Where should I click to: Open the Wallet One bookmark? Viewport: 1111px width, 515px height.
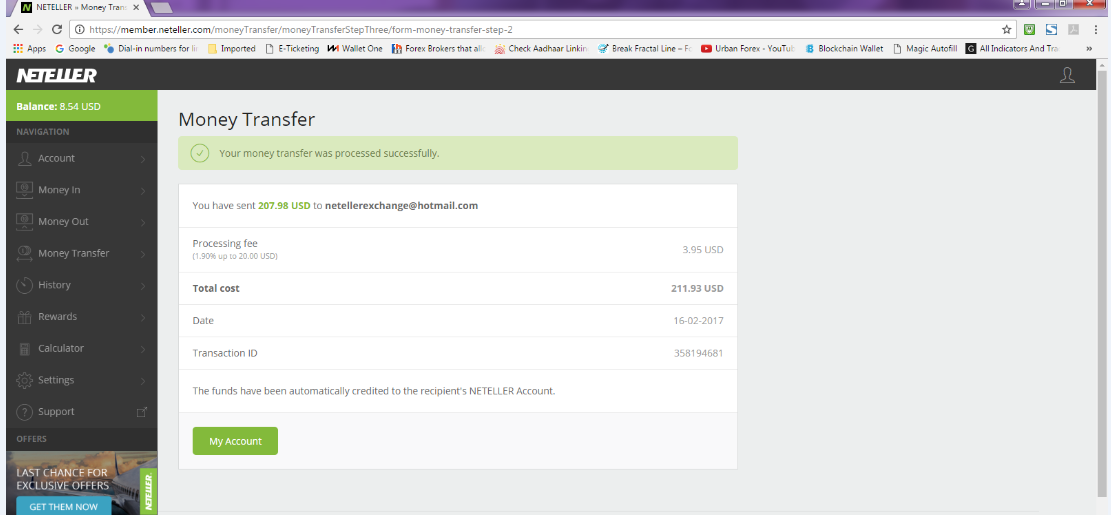point(354,49)
